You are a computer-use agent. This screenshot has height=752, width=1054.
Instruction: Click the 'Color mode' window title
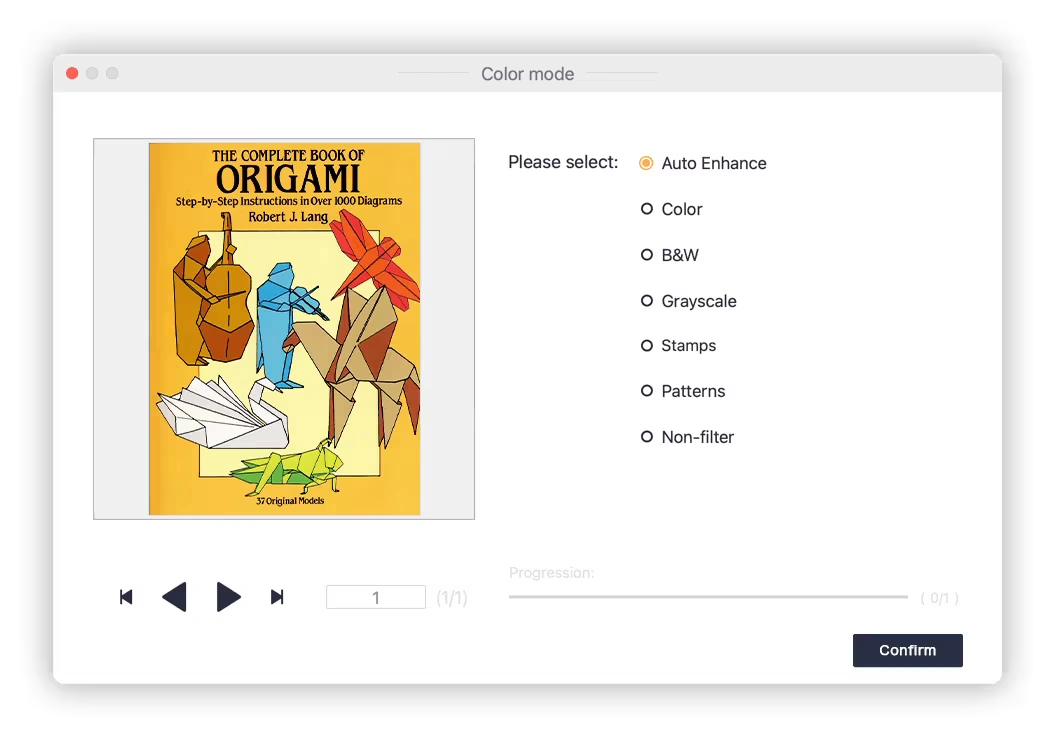click(x=528, y=74)
